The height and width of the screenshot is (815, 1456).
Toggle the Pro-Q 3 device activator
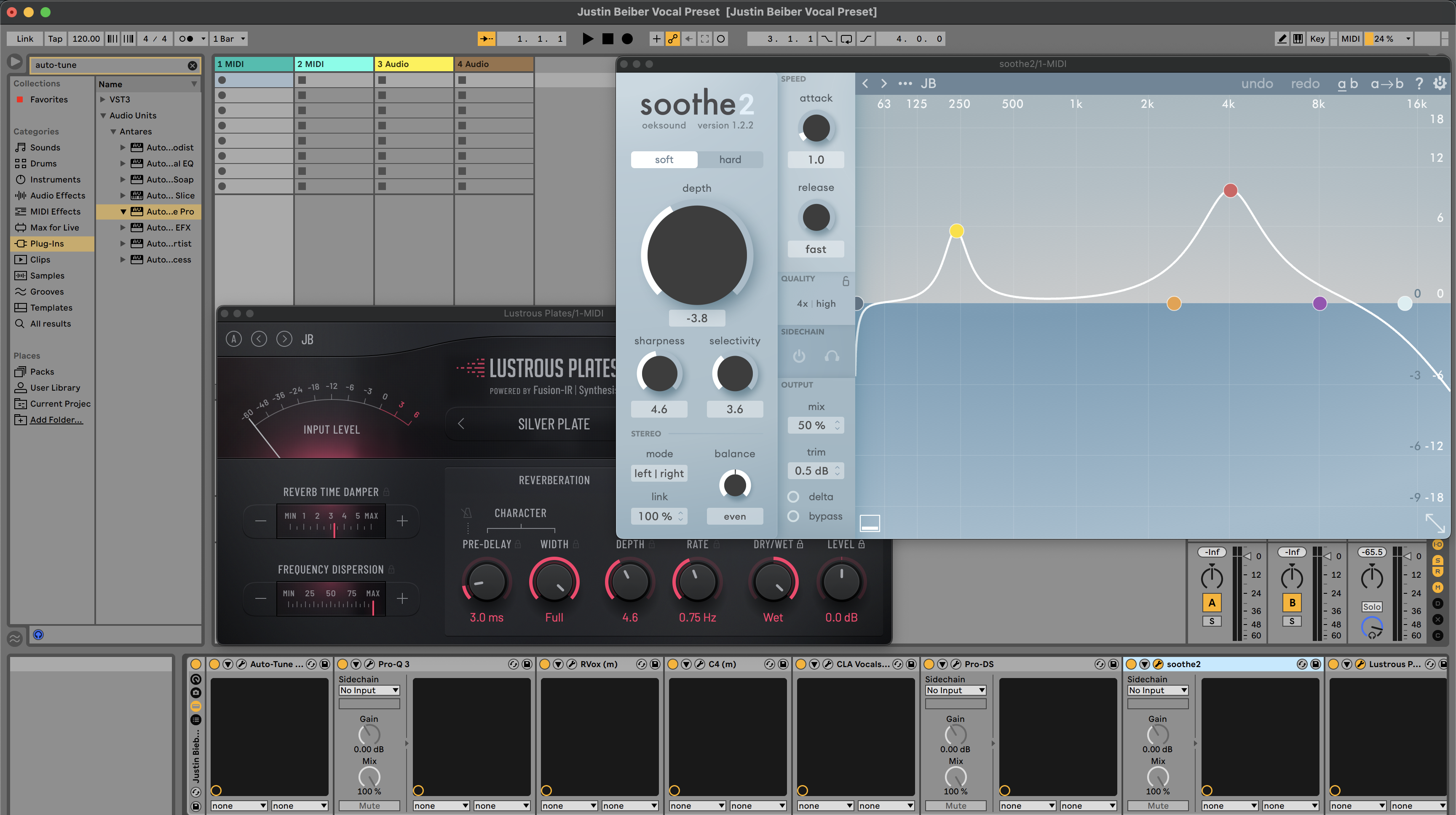343,664
